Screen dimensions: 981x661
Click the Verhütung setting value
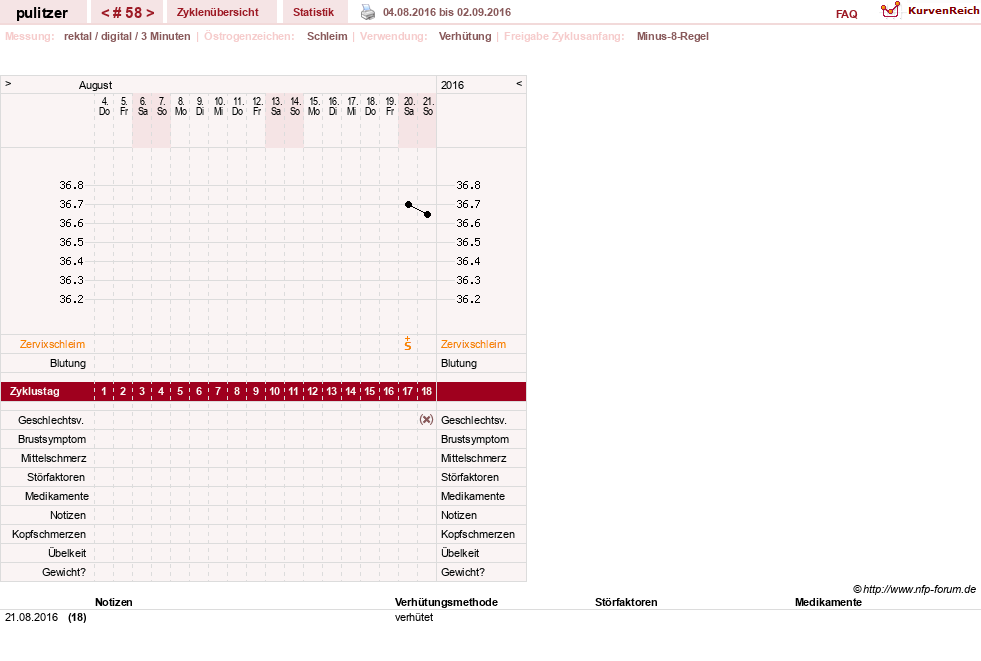[x=465, y=36]
